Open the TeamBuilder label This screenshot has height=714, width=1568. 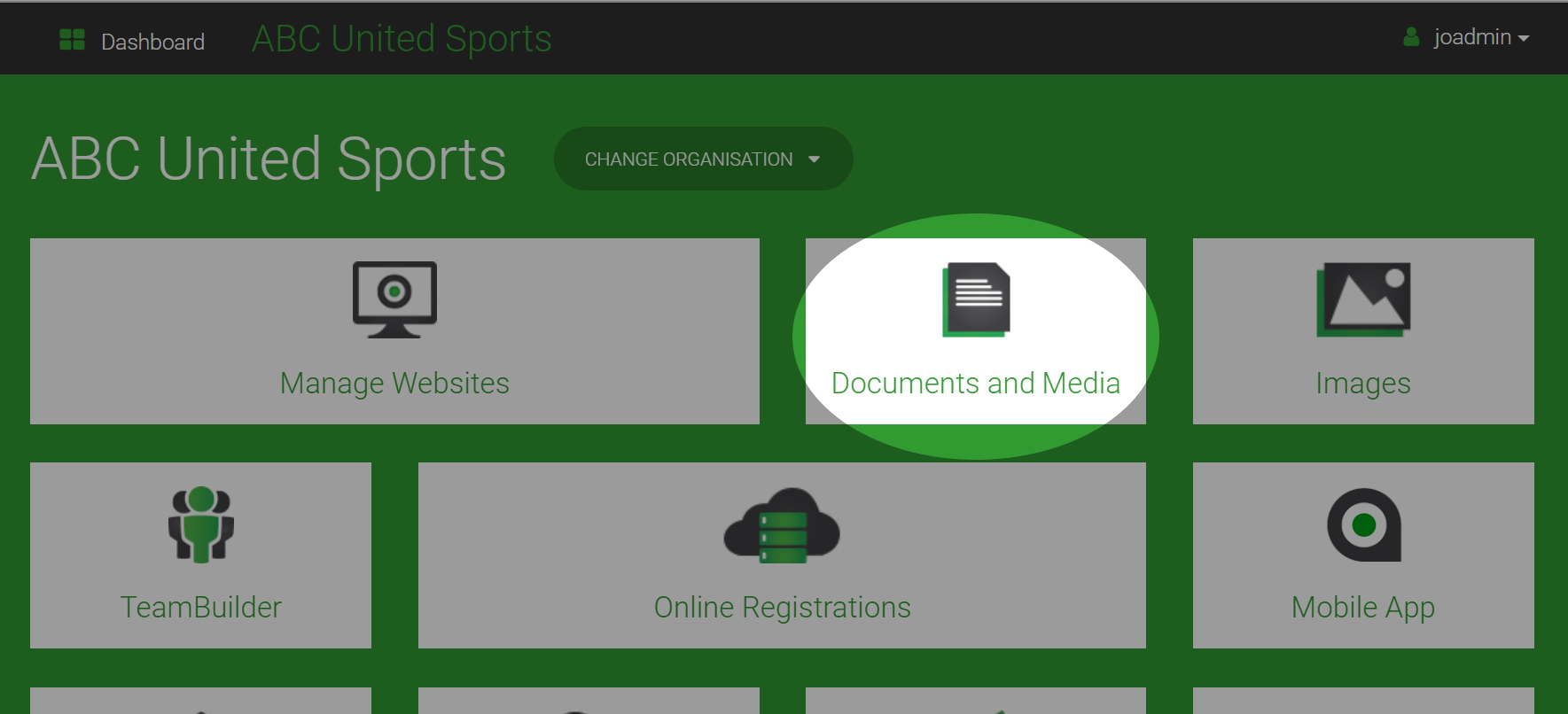(201, 607)
